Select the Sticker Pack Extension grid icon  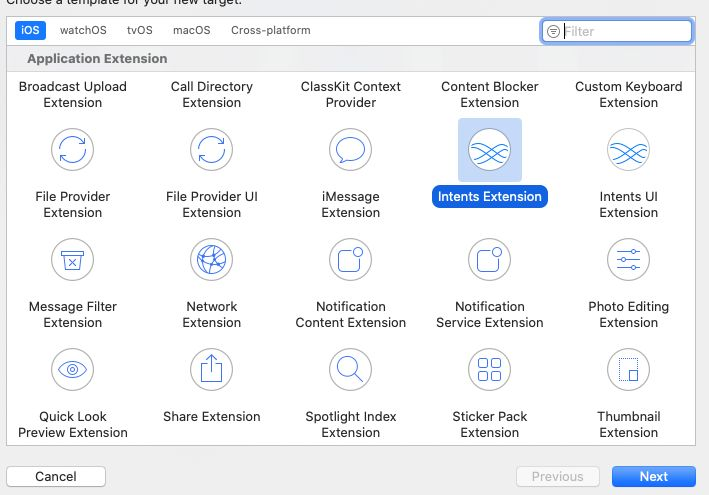(490, 369)
